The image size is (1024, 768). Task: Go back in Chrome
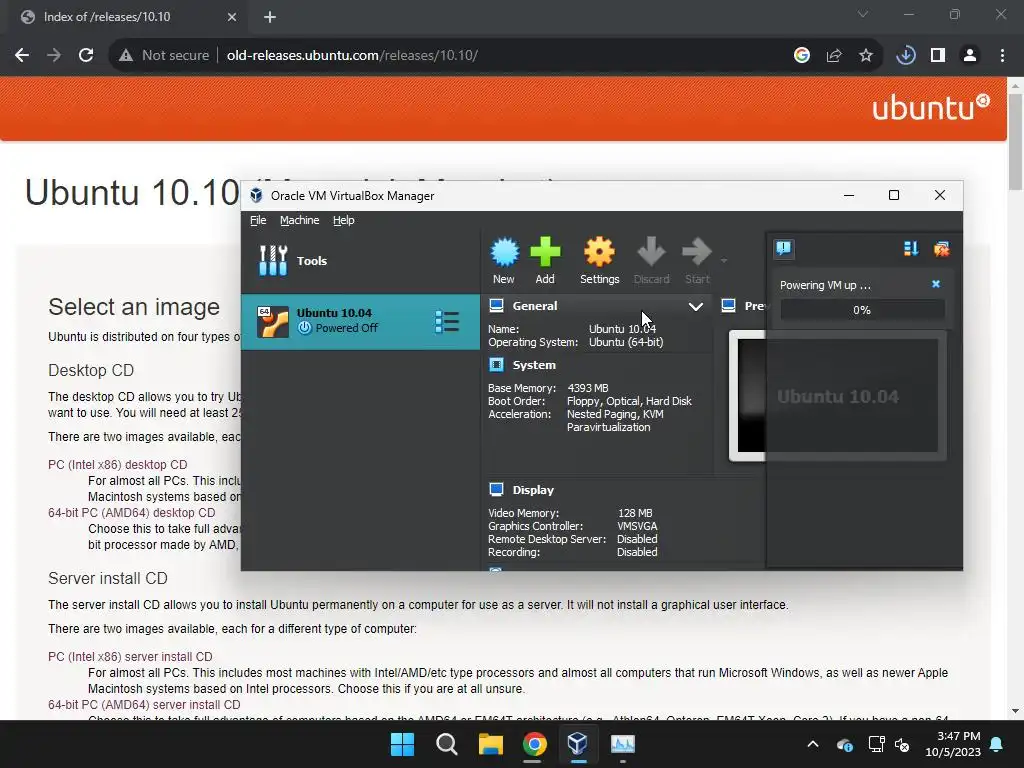point(22,56)
